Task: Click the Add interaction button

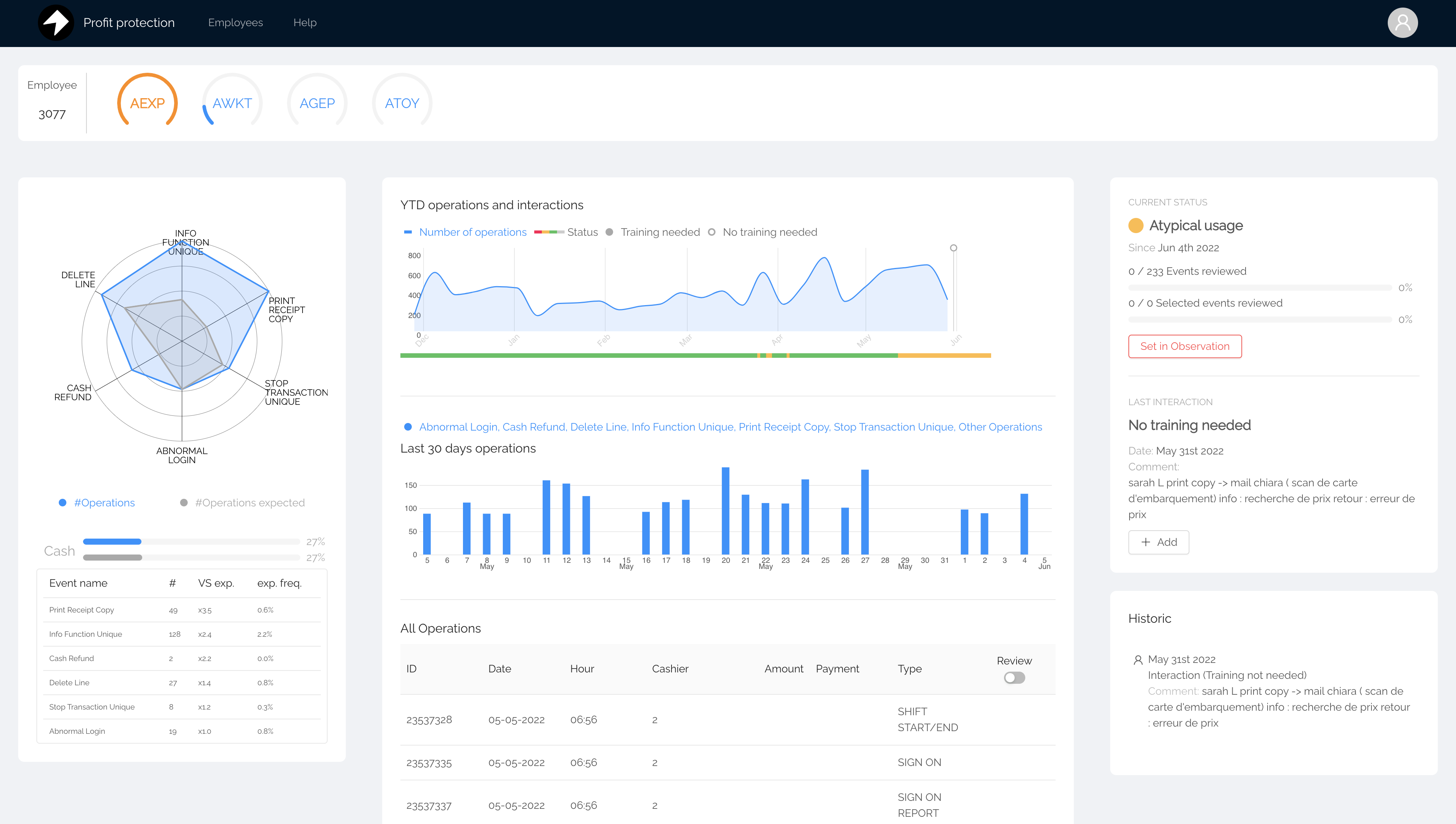Action: [1158, 542]
